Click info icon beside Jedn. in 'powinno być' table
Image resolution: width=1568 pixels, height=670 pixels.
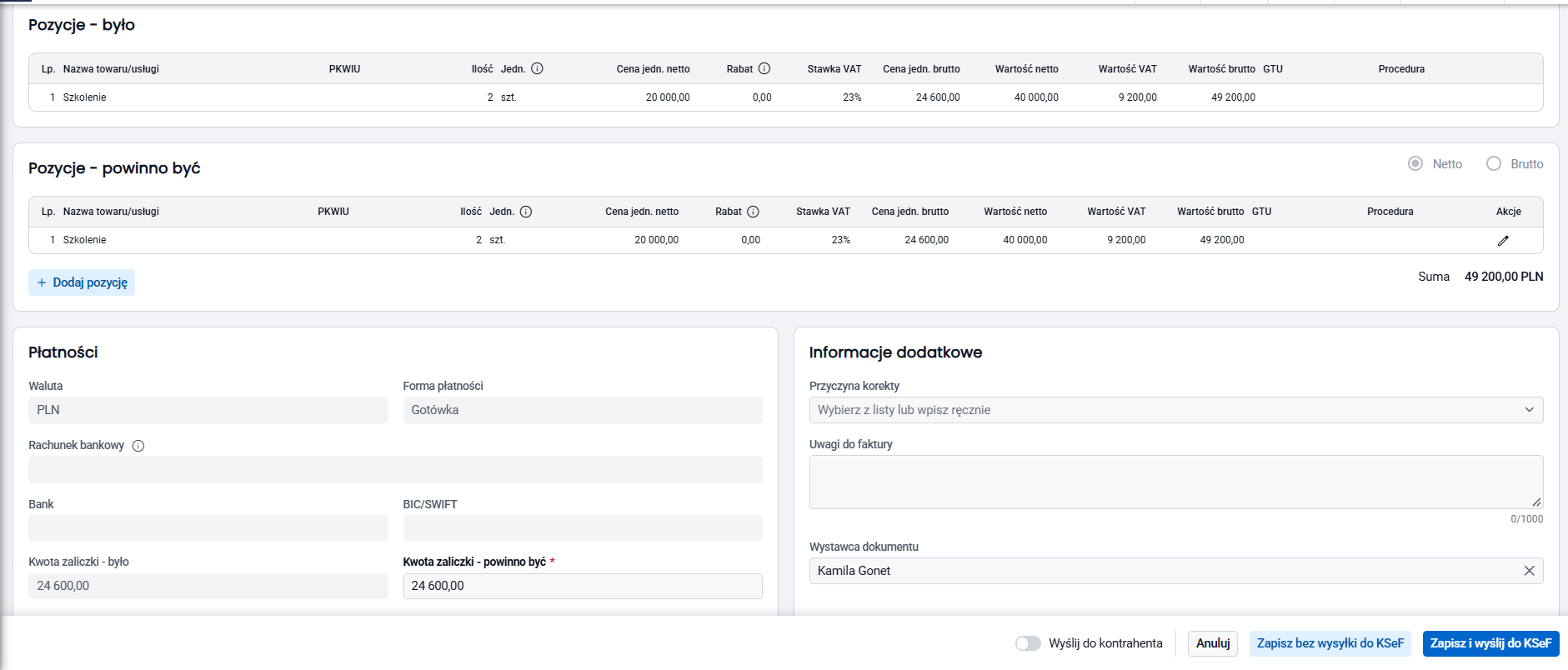tap(526, 212)
